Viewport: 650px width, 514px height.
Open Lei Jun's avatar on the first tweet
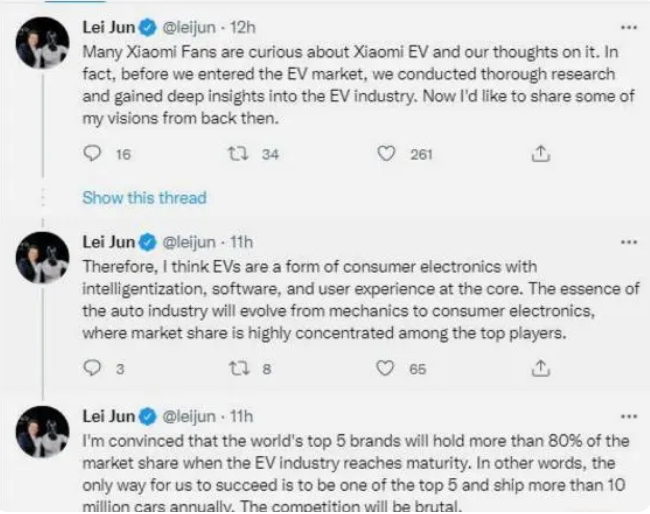click(x=42, y=43)
